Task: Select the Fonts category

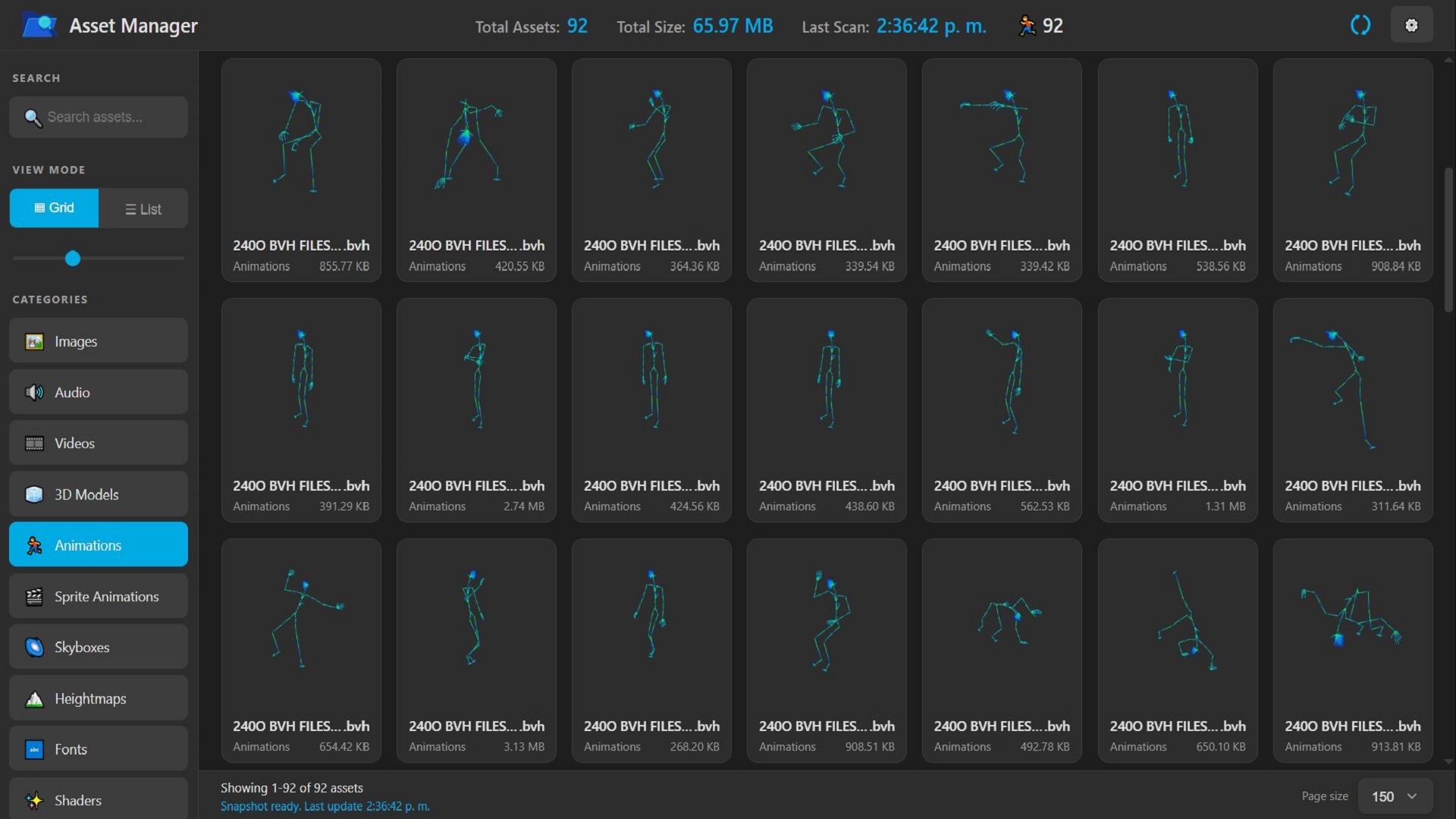Action: (x=99, y=749)
